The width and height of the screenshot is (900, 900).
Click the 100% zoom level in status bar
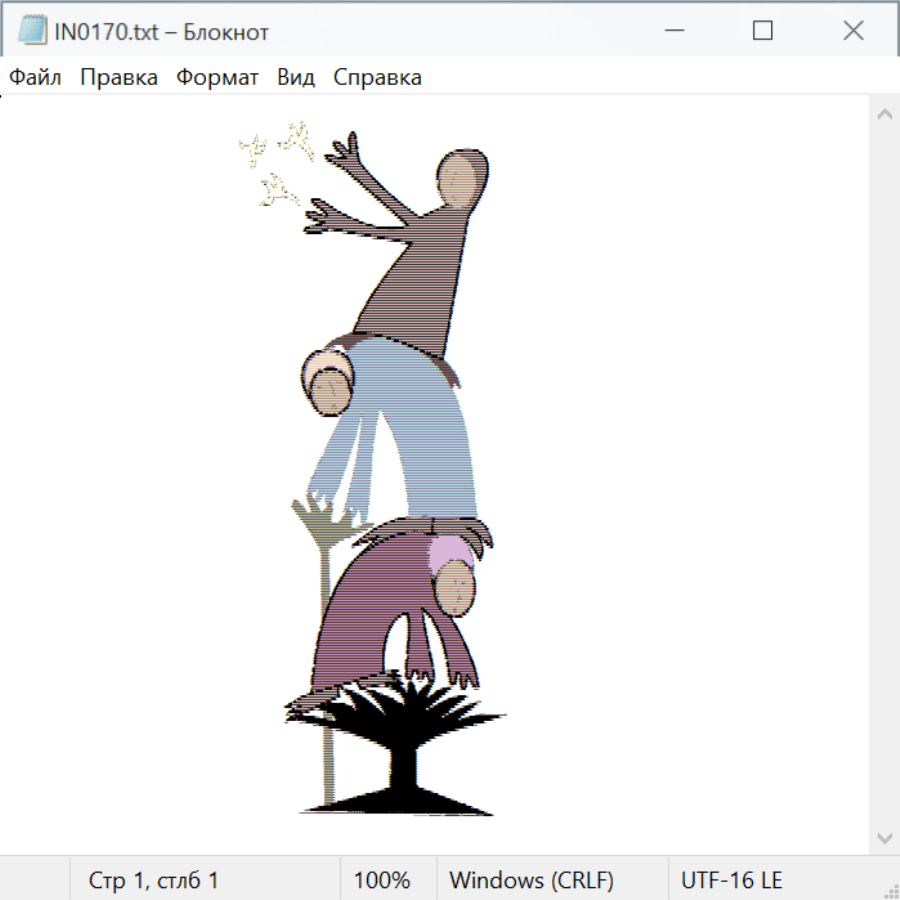382,880
